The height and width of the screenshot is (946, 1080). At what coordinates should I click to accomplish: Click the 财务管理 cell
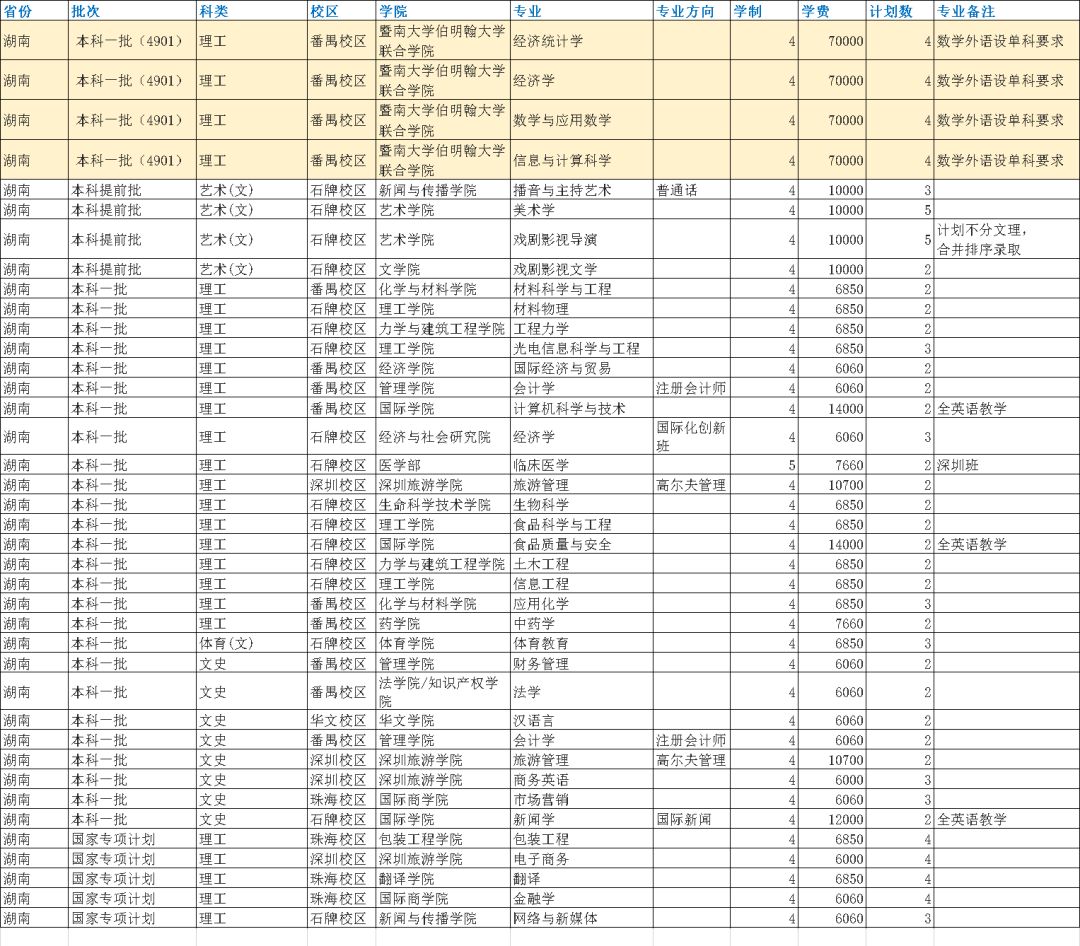(581, 664)
